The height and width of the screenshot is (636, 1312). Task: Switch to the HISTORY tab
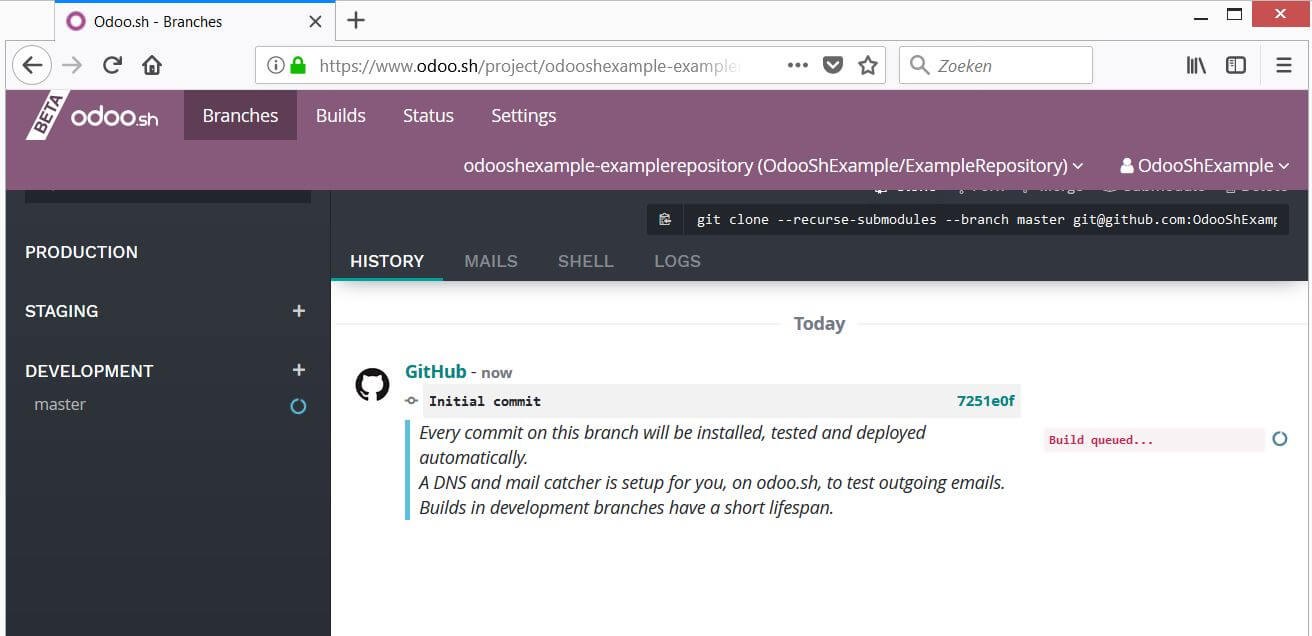click(x=387, y=261)
